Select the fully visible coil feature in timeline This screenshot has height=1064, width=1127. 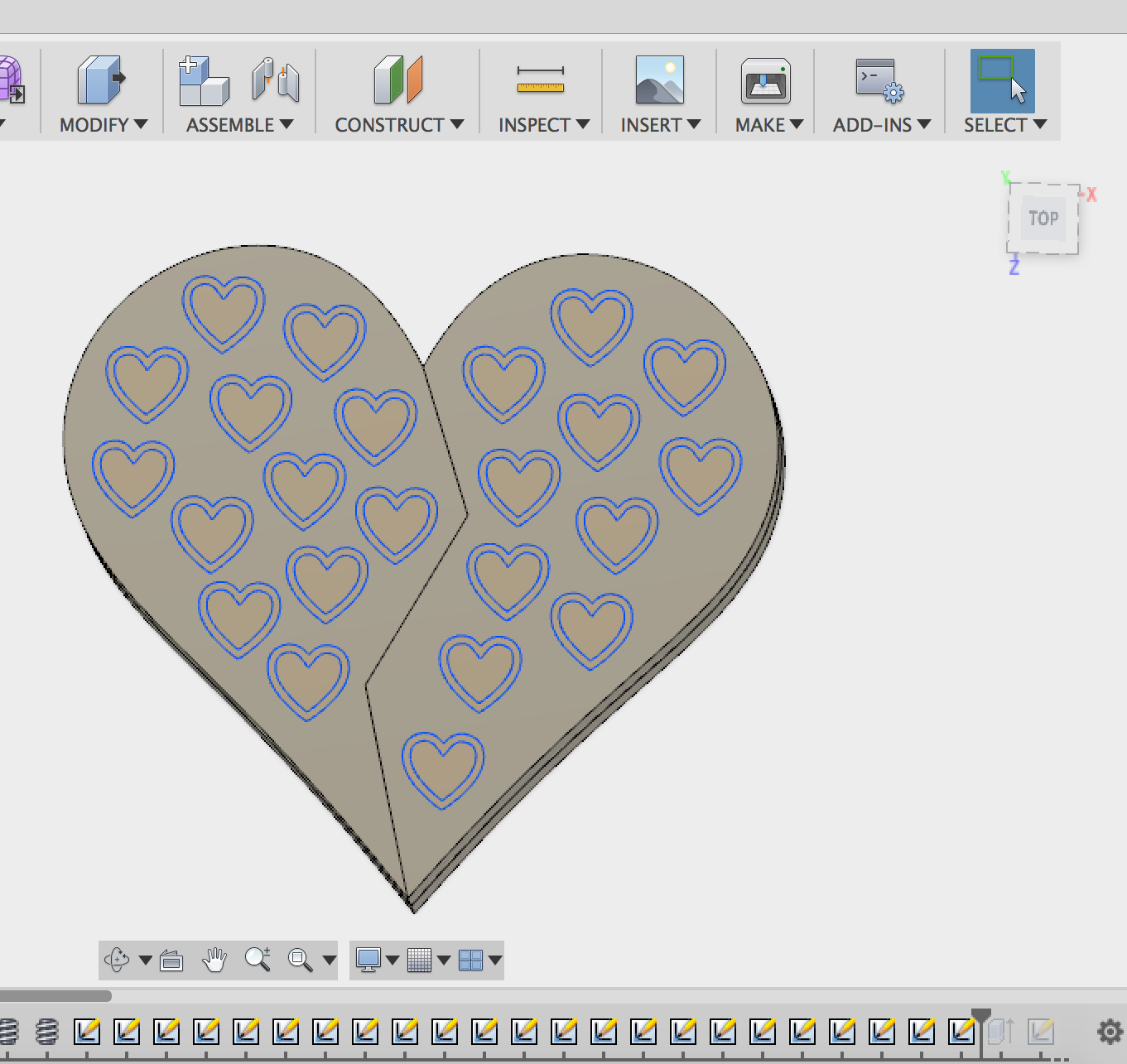click(x=47, y=1032)
